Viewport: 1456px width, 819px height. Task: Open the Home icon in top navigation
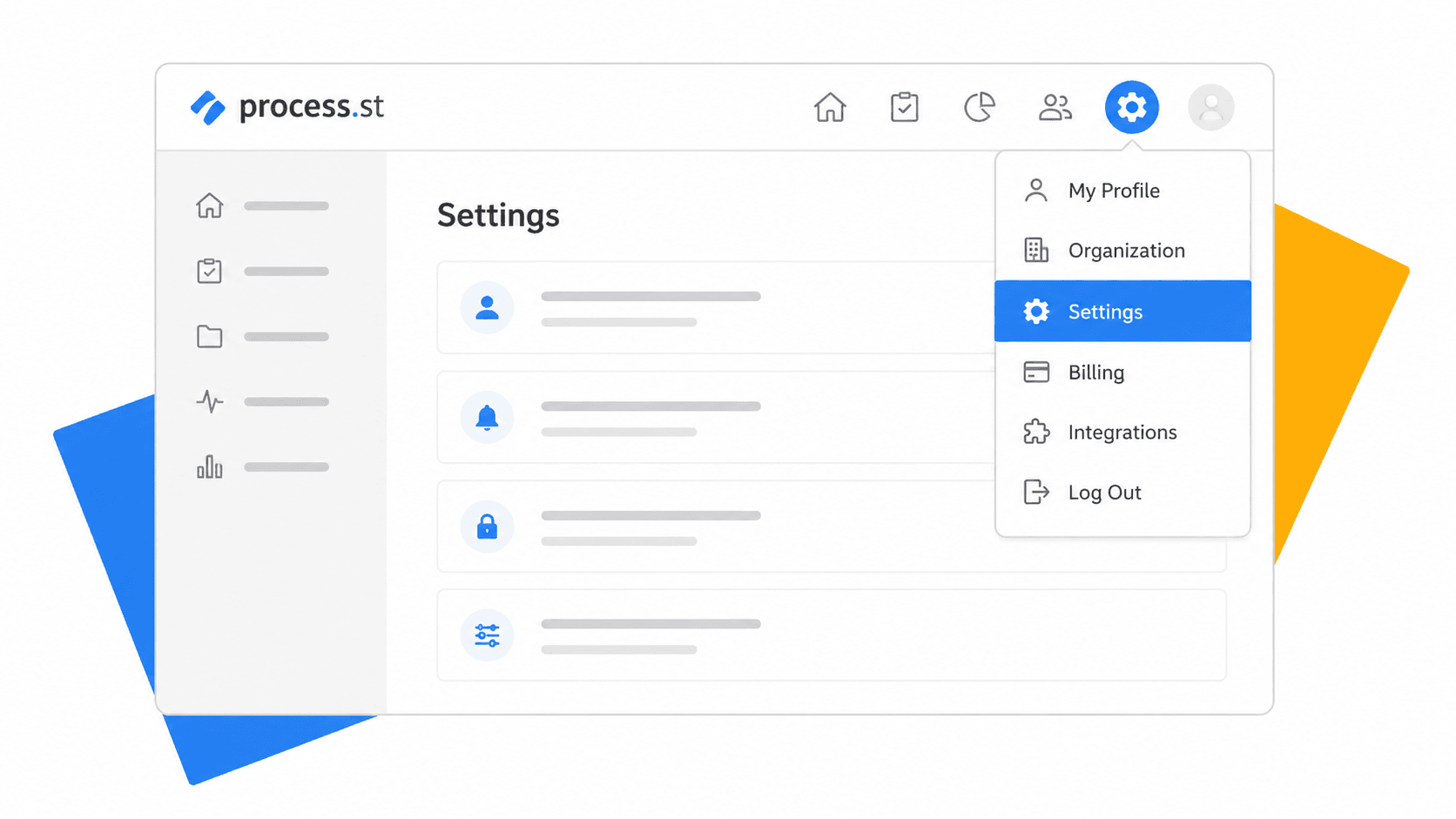(830, 106)
